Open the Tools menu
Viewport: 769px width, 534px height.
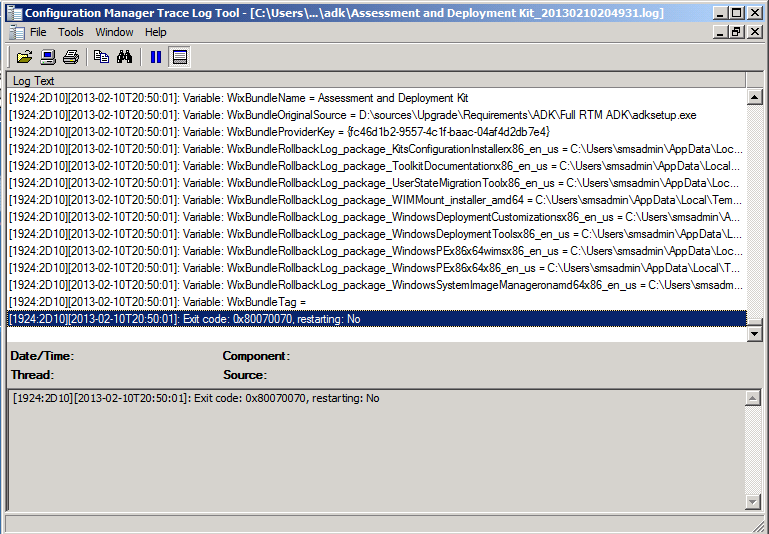tap(71, 32)
